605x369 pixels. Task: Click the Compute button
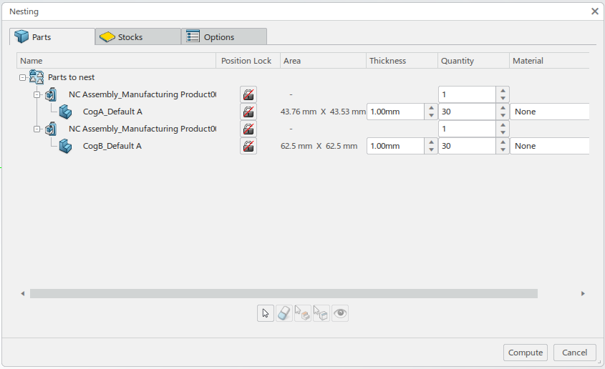click(x=525, y=352)
